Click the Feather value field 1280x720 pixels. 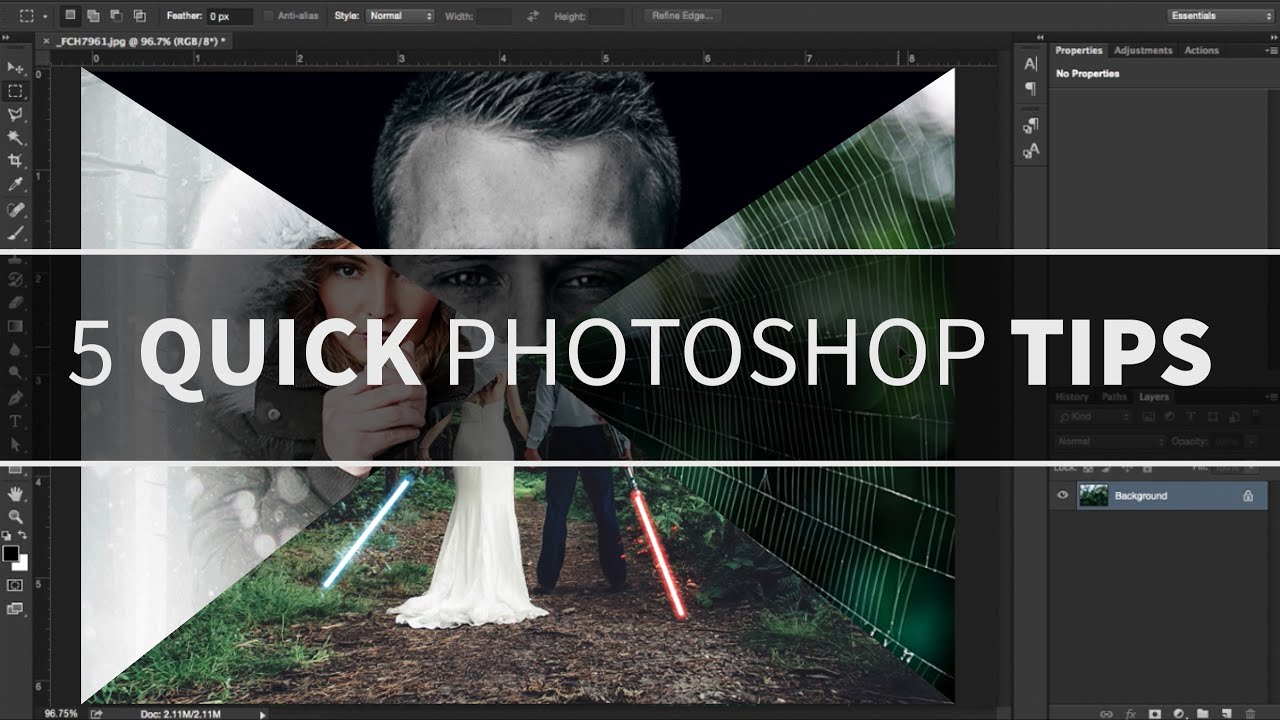pyautogui.click(x=231, y=16)
